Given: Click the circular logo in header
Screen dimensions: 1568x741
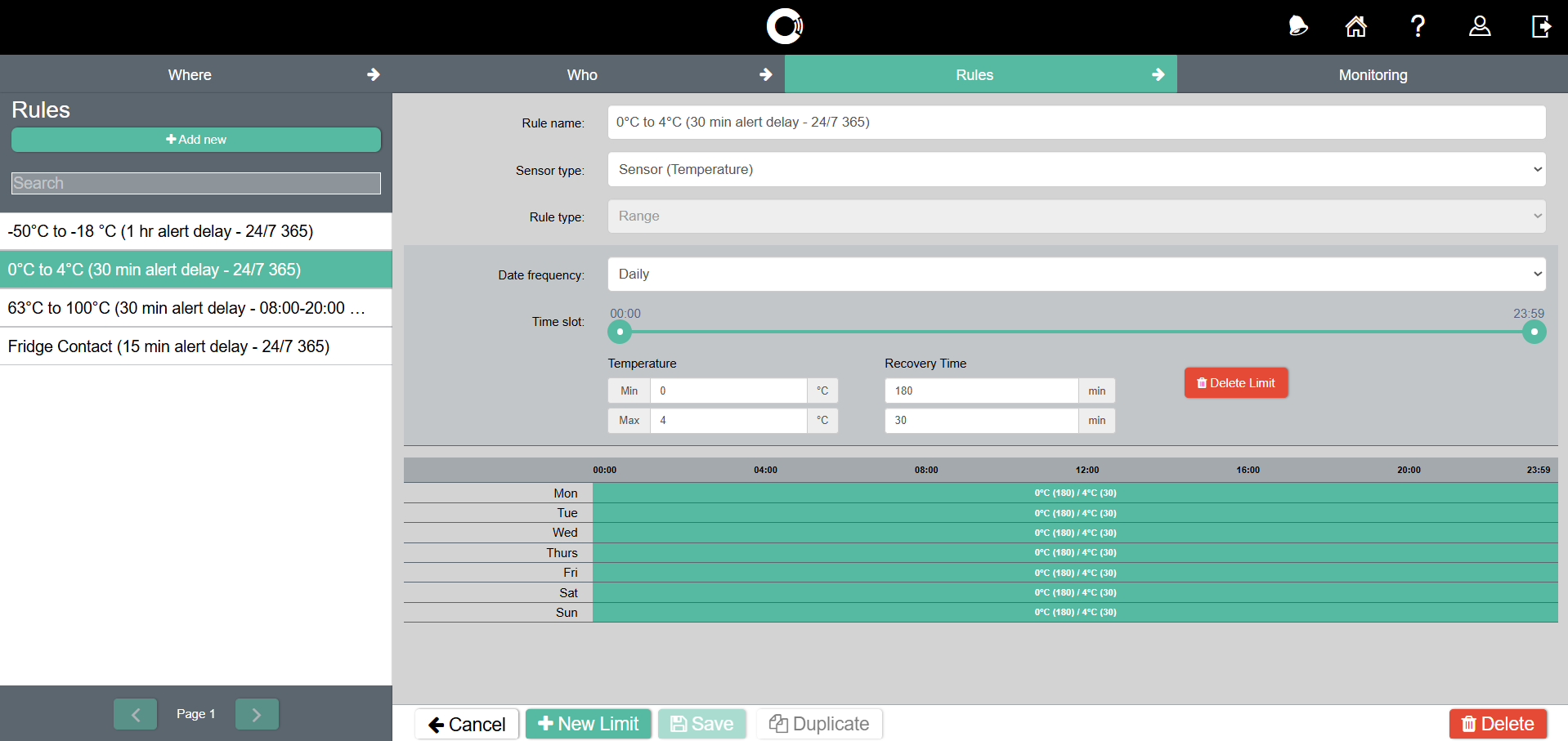Looking at the screenshot, I should (x=784, y=26).
